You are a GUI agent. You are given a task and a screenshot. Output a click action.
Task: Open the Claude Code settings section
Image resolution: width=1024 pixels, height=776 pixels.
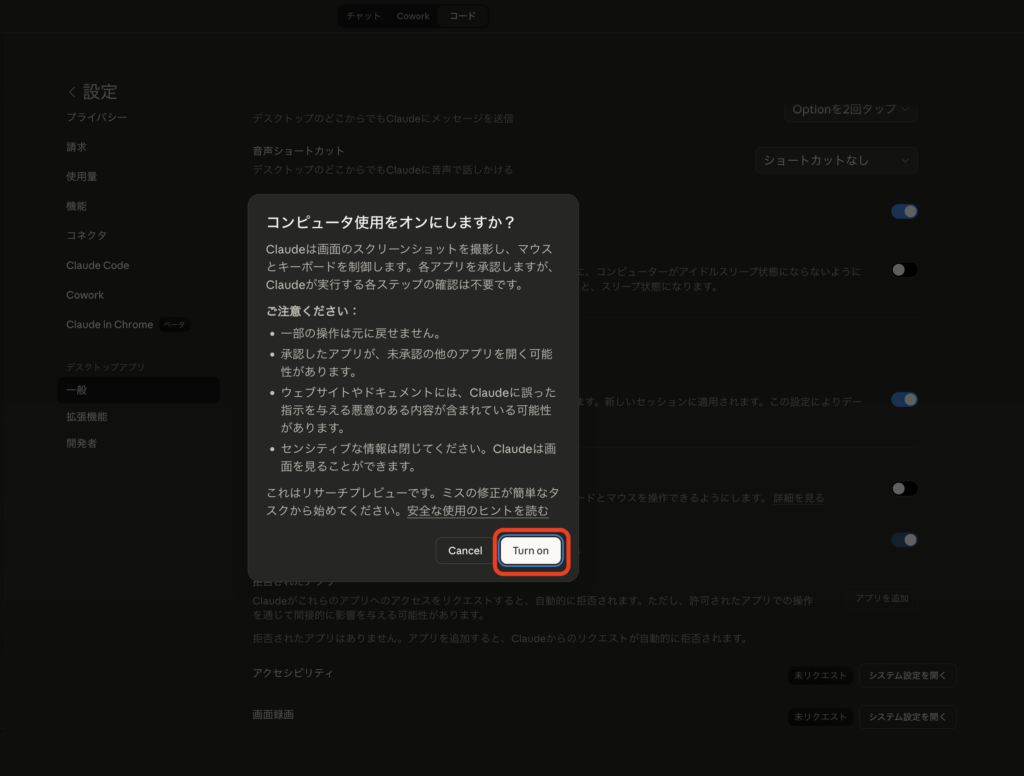[x=97, y=265]
